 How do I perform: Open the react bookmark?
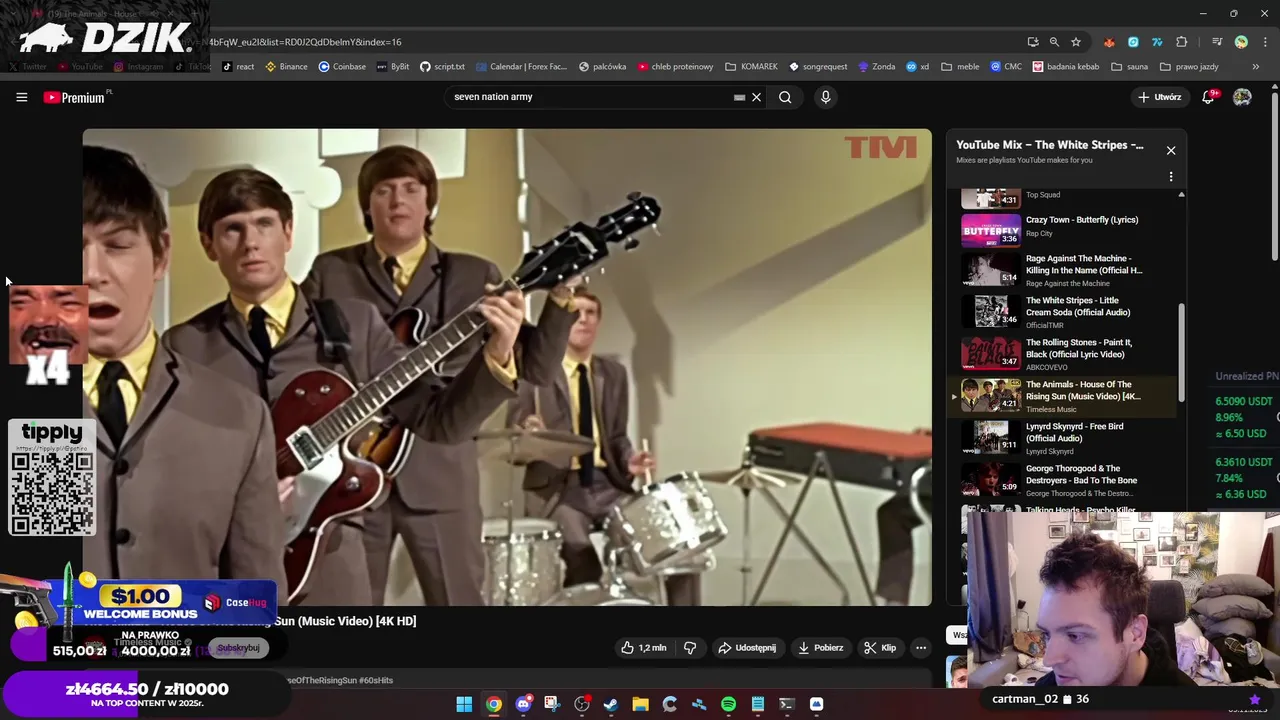tap(238, 67)
